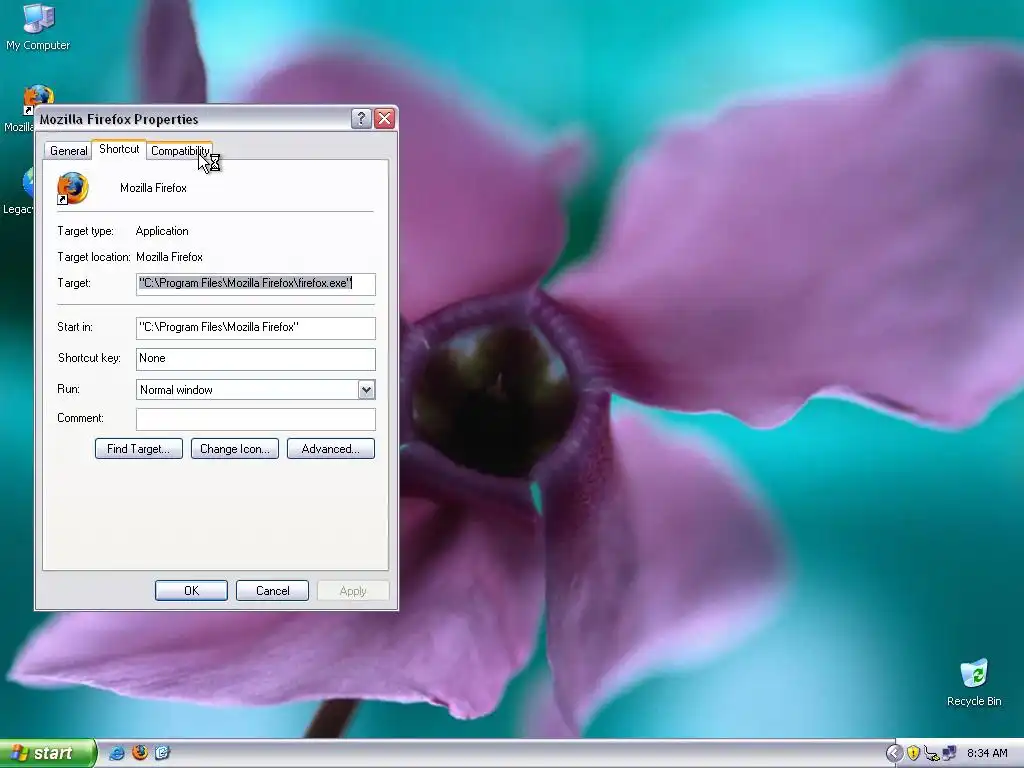
Task: Open Advanced shortcut properties
Action: [330, 449]
